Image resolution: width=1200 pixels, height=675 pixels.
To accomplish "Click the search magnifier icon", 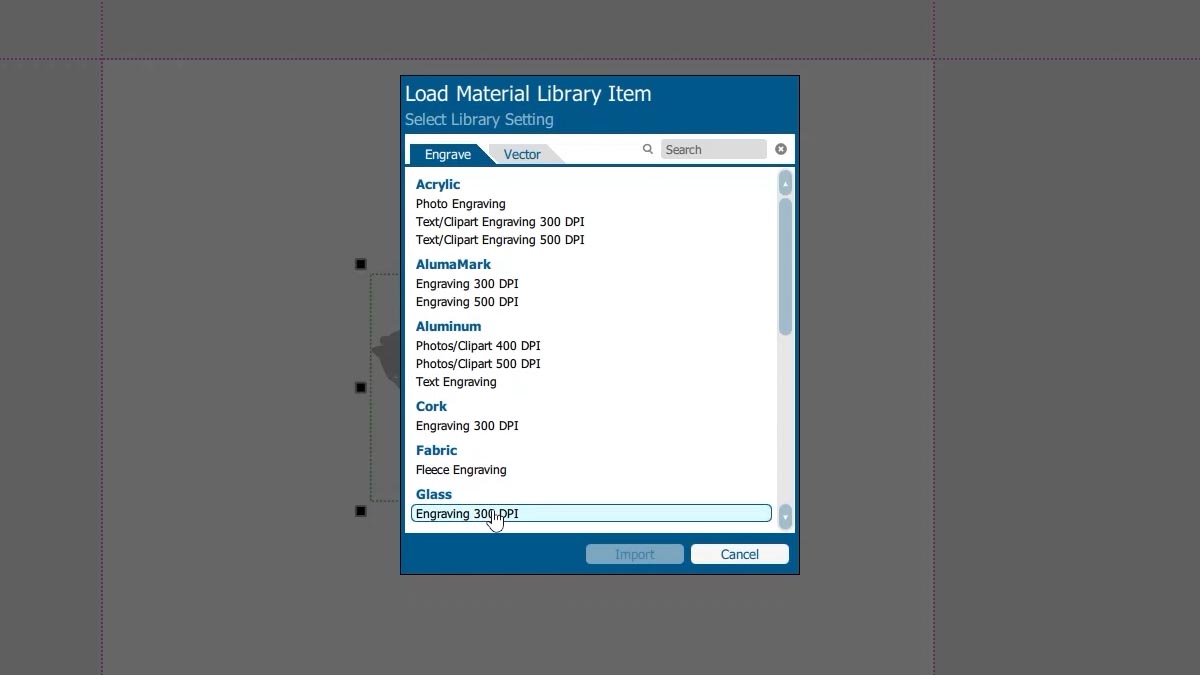I will point(647,148).
